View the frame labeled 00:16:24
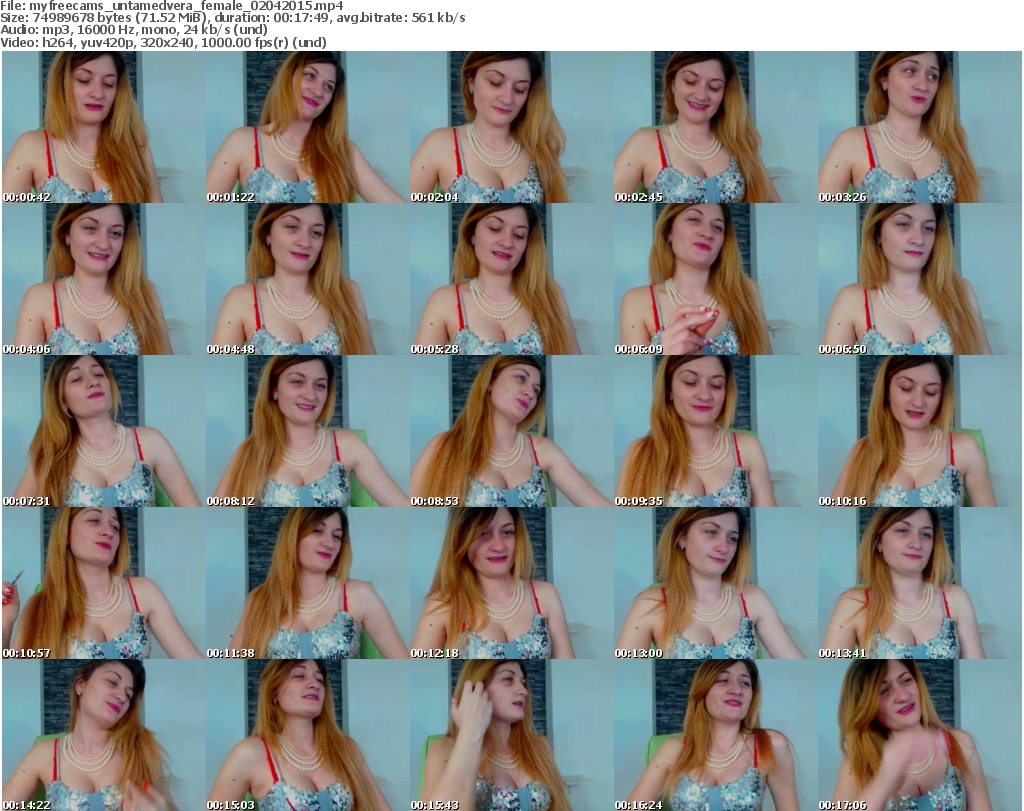 tap(715, 735)
